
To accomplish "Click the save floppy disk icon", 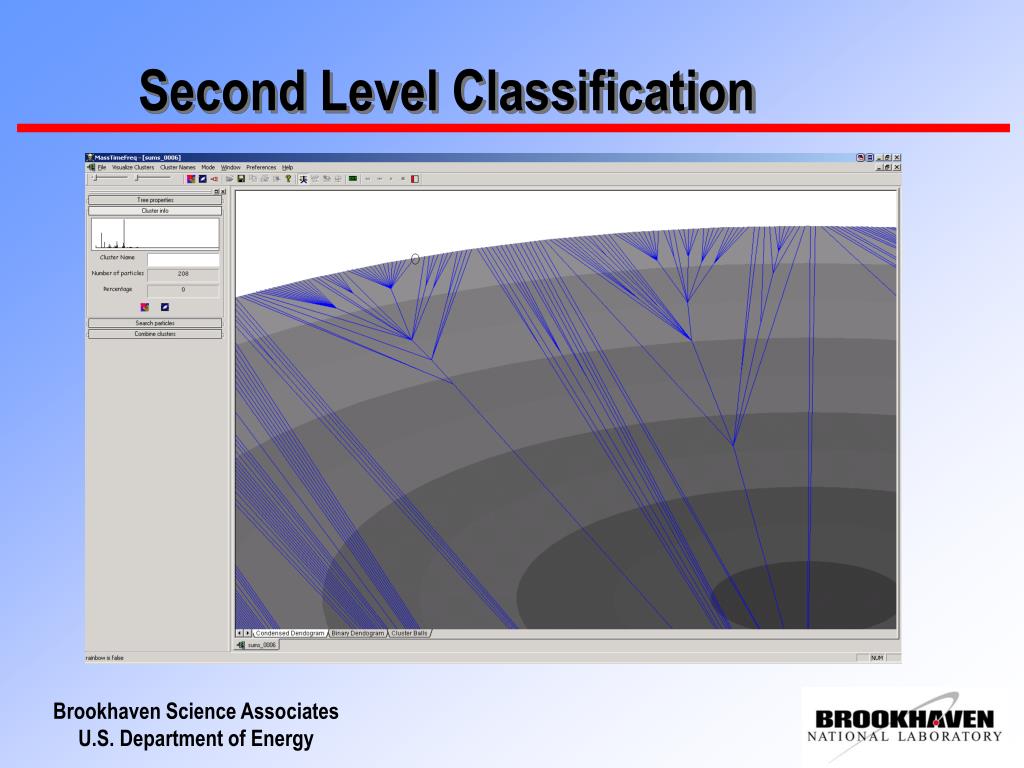I will point(241,179).
